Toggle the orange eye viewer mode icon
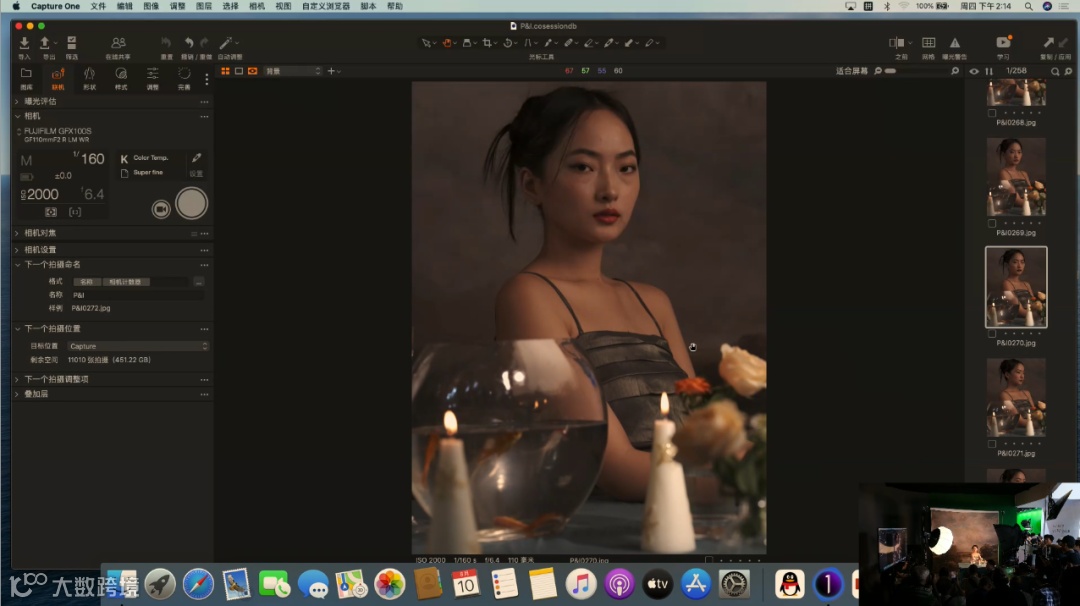The width and height of the screenshot is (1080, 606). [253, 71]
